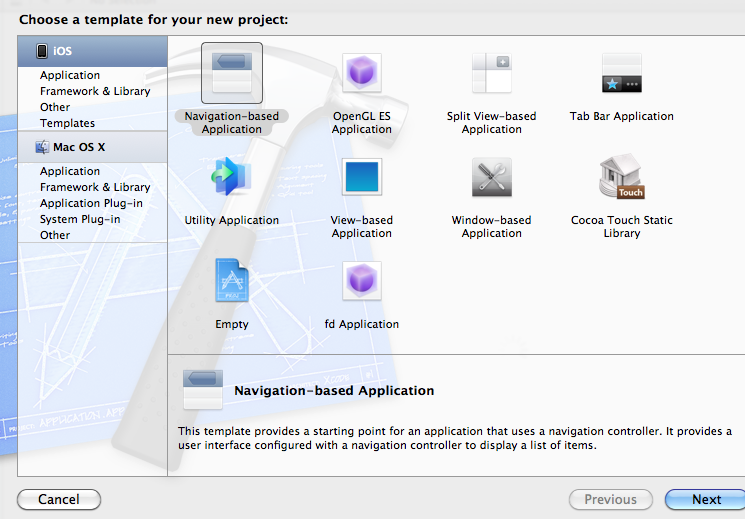Screen dimensions: 745x519
Task: Select Application under iOS
Action: tap(70, 75)
